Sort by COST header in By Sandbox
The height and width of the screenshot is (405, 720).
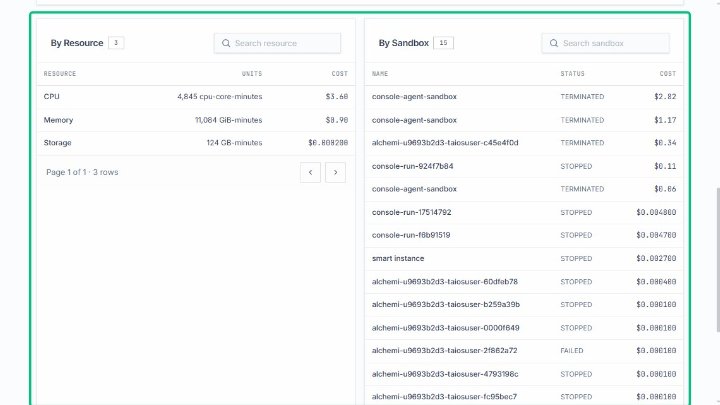(x=668, y=73)
